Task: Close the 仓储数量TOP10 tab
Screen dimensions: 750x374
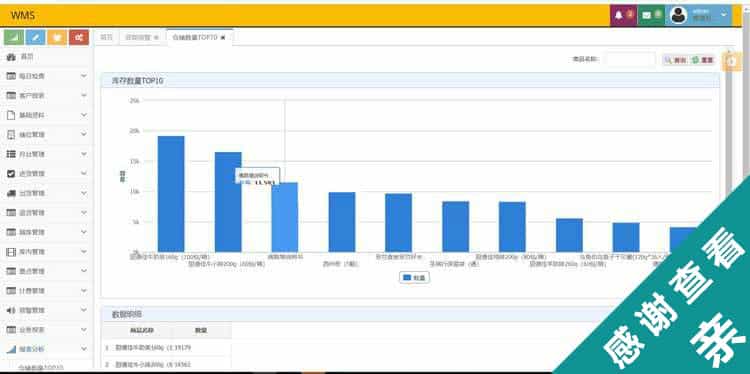Action: (223, 37)
